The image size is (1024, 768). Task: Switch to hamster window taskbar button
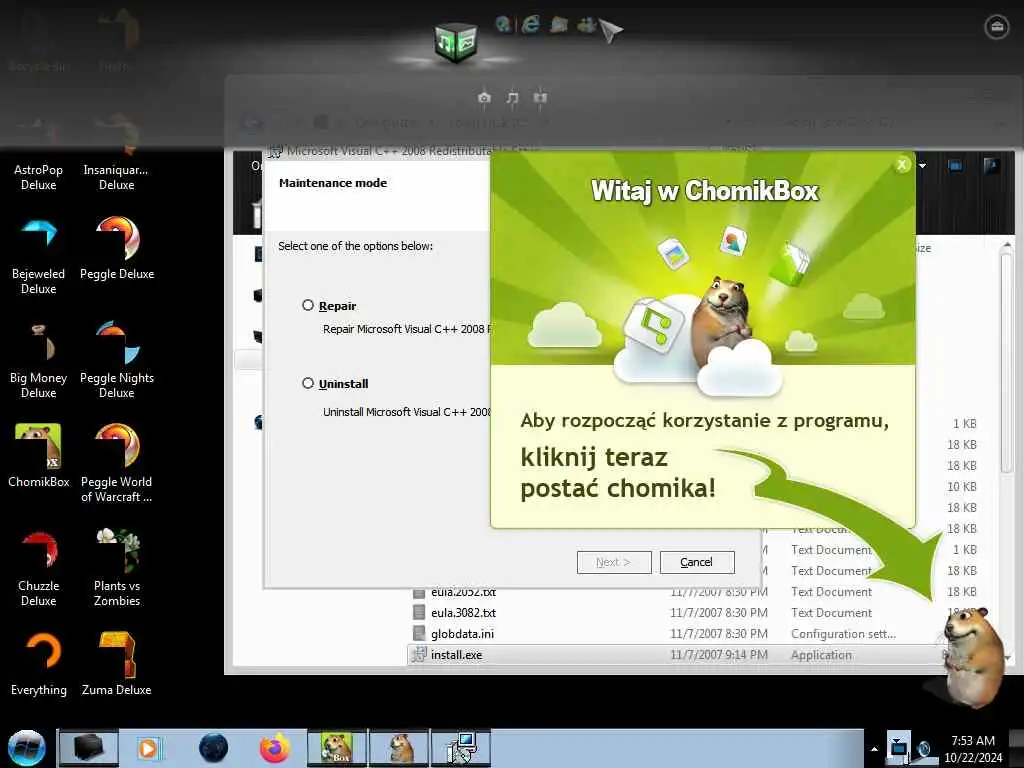point(399,748)
